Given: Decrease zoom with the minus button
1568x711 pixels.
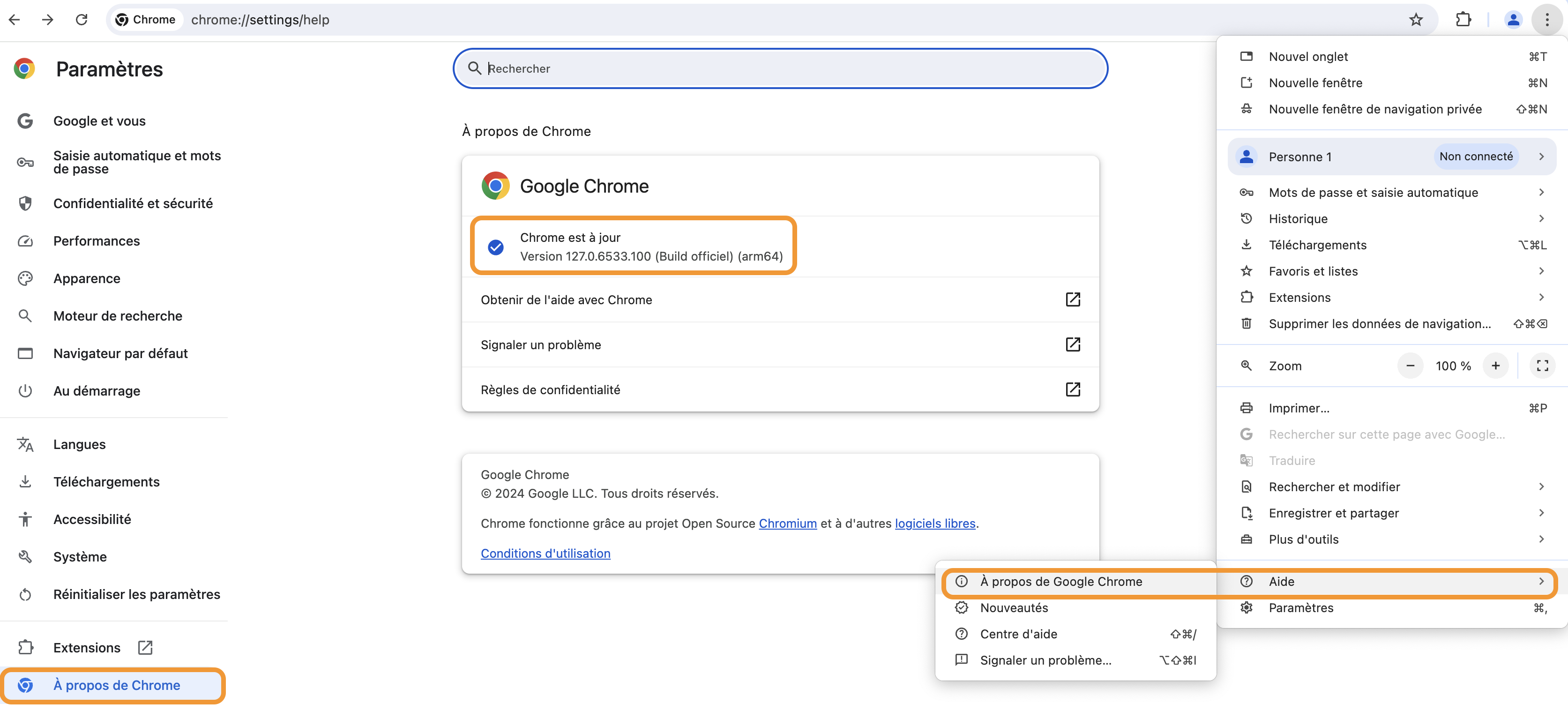Looking at the screenshot, I should (x=1410, y=366).
